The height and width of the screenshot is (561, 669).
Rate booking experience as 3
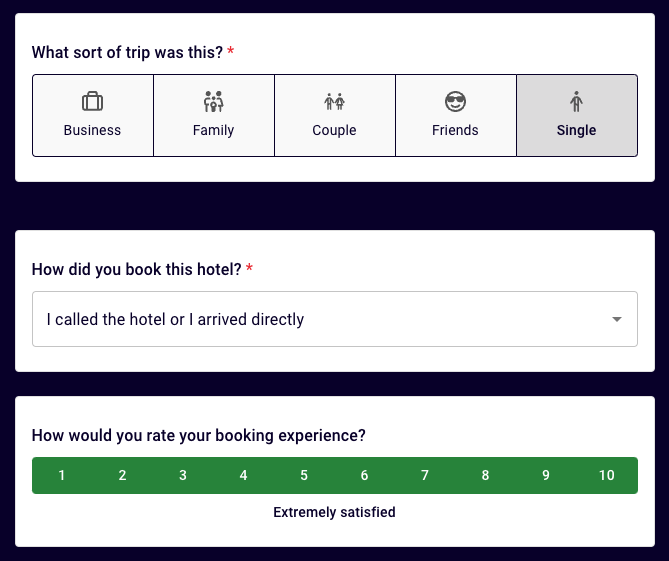pyautogui.click(x=183, y=475)
